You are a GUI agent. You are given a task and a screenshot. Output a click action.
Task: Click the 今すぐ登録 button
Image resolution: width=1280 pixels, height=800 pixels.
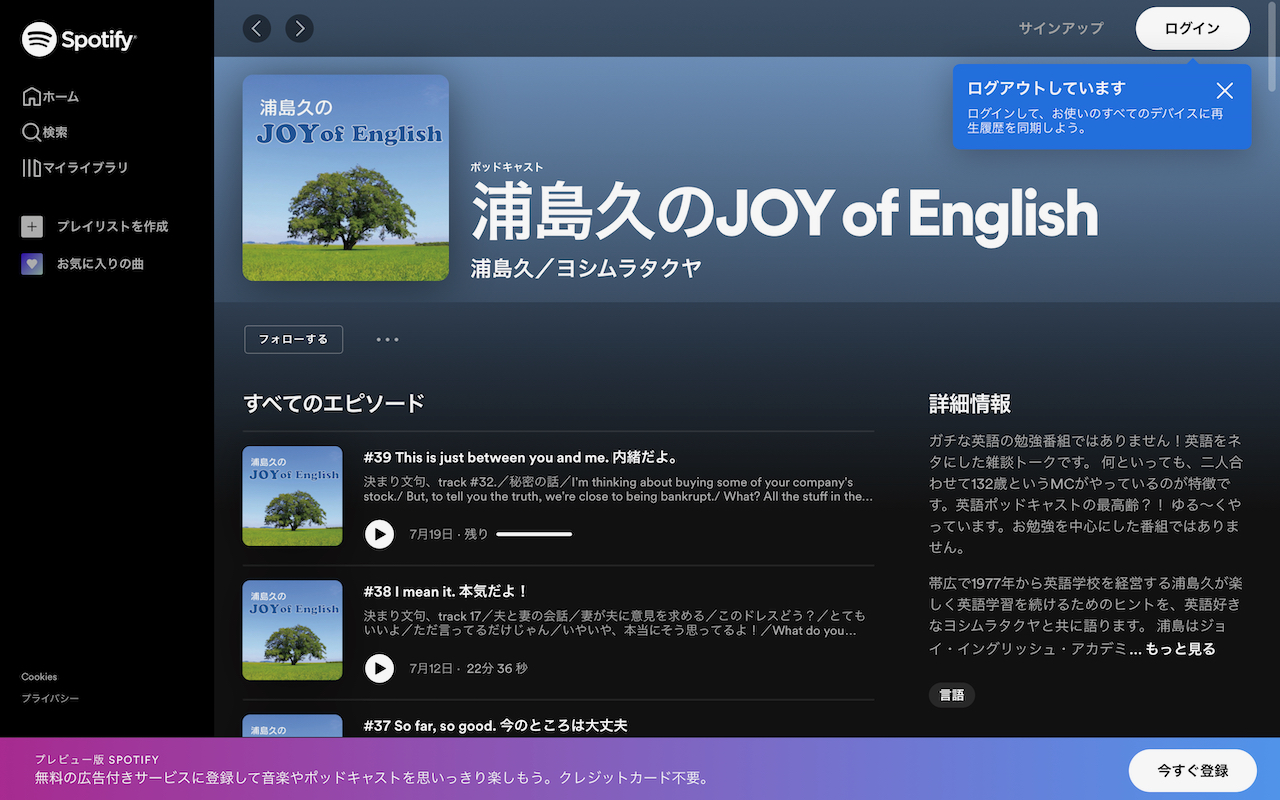pyautogui.click(x=1192, y=771)
